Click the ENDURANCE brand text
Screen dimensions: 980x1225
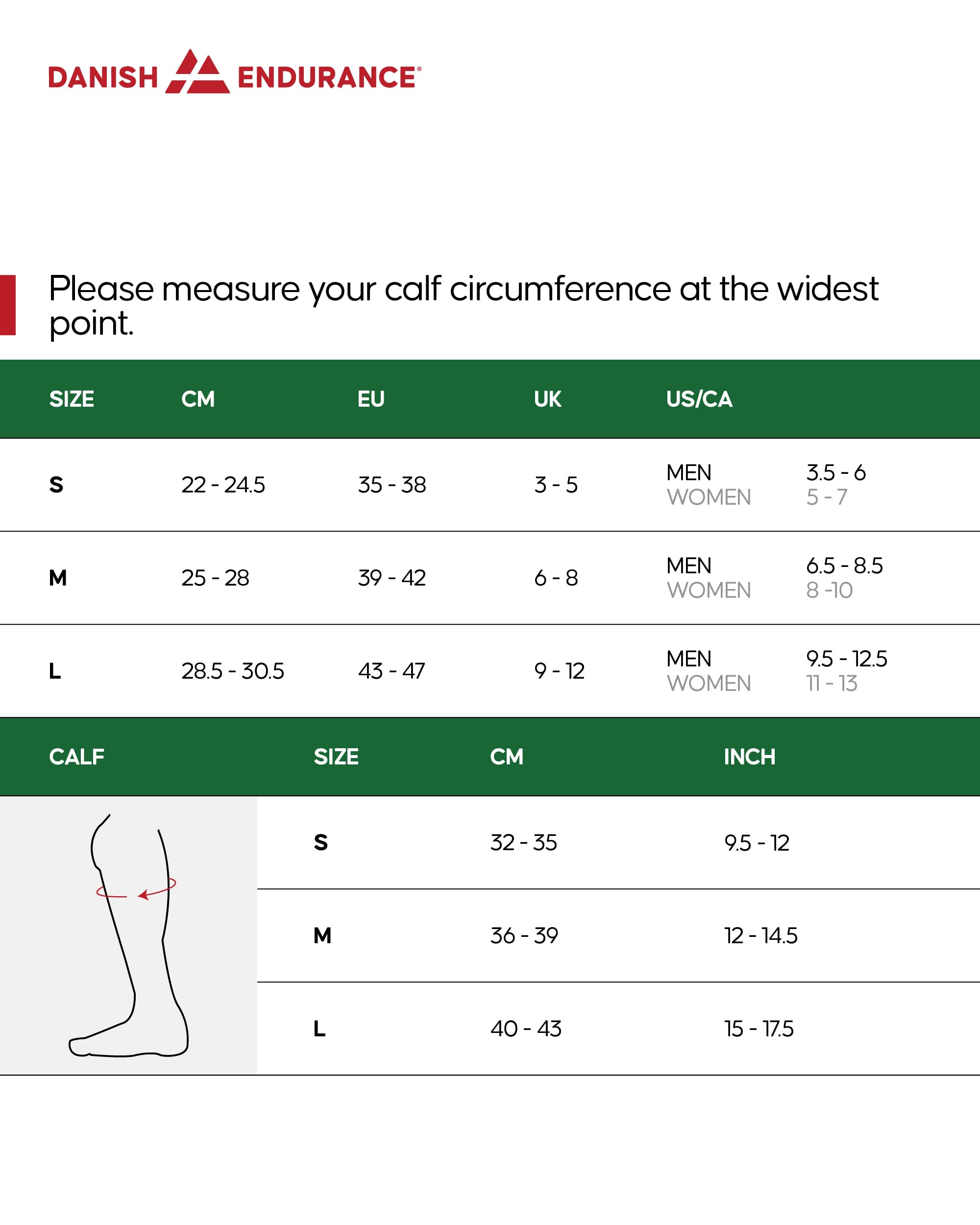point(327,78)
